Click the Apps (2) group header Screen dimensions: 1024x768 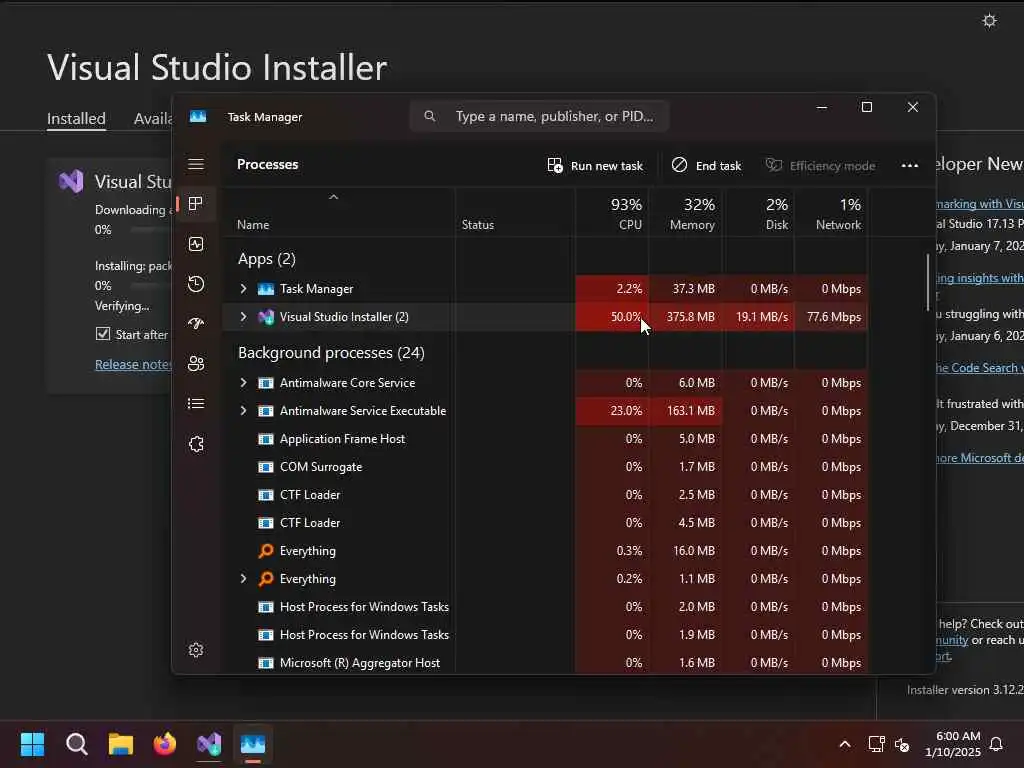266,259
